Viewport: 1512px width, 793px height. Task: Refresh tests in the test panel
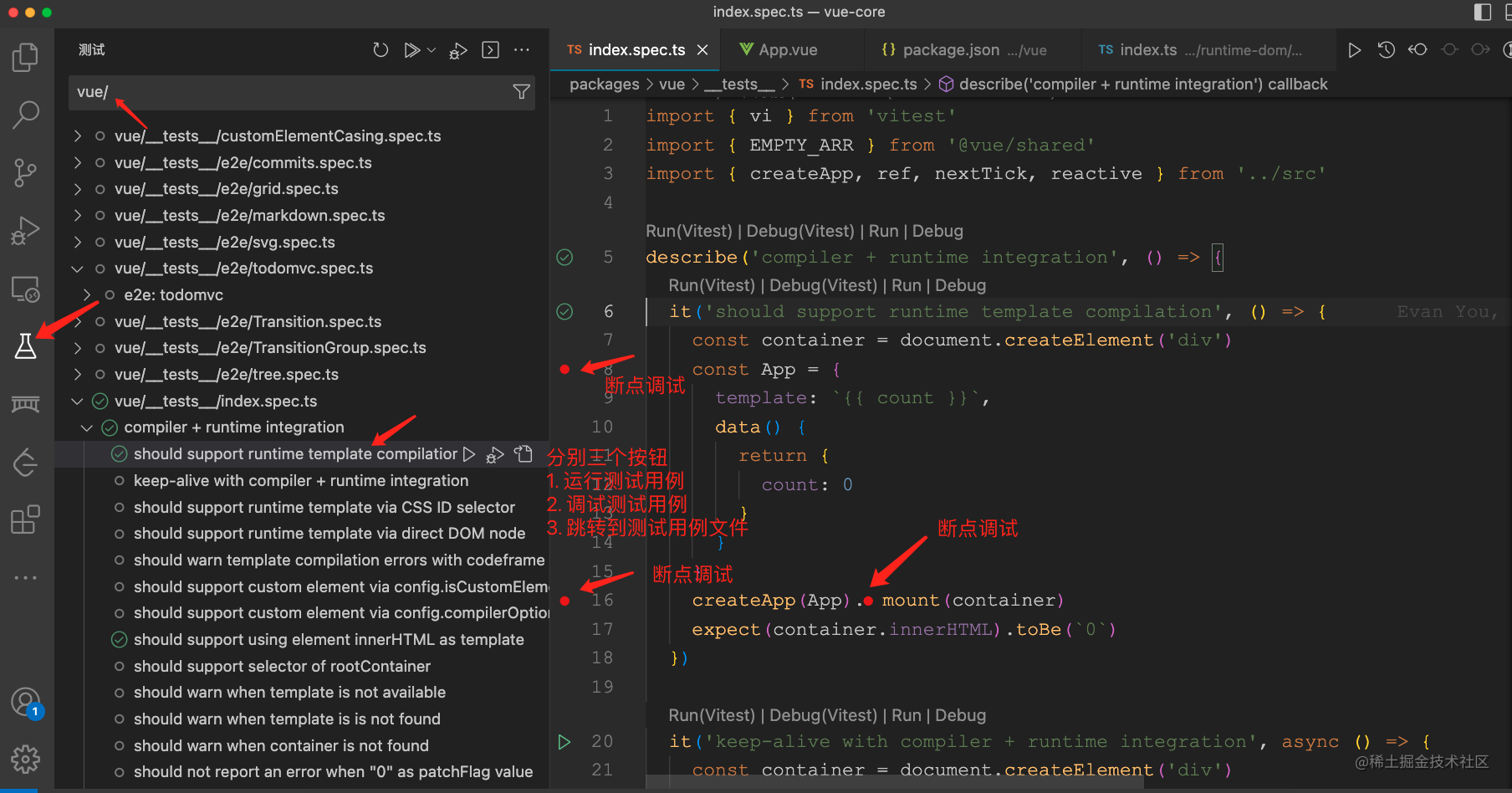381,50
